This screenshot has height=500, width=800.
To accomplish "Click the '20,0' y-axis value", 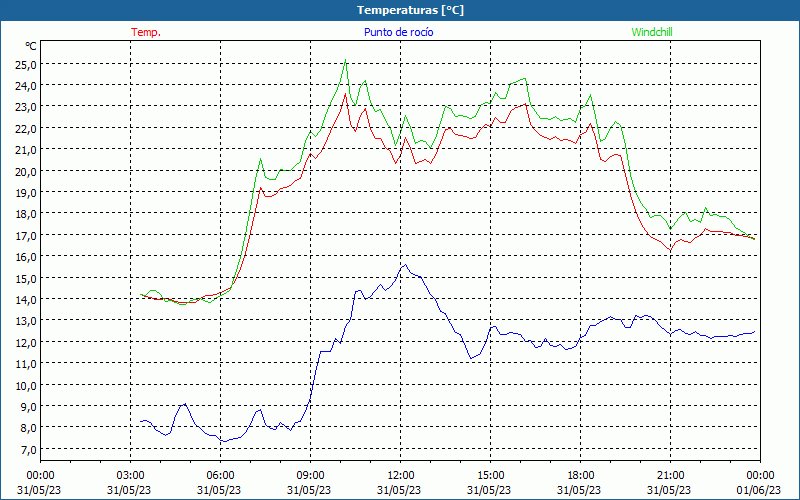I will tap(26, 171).
